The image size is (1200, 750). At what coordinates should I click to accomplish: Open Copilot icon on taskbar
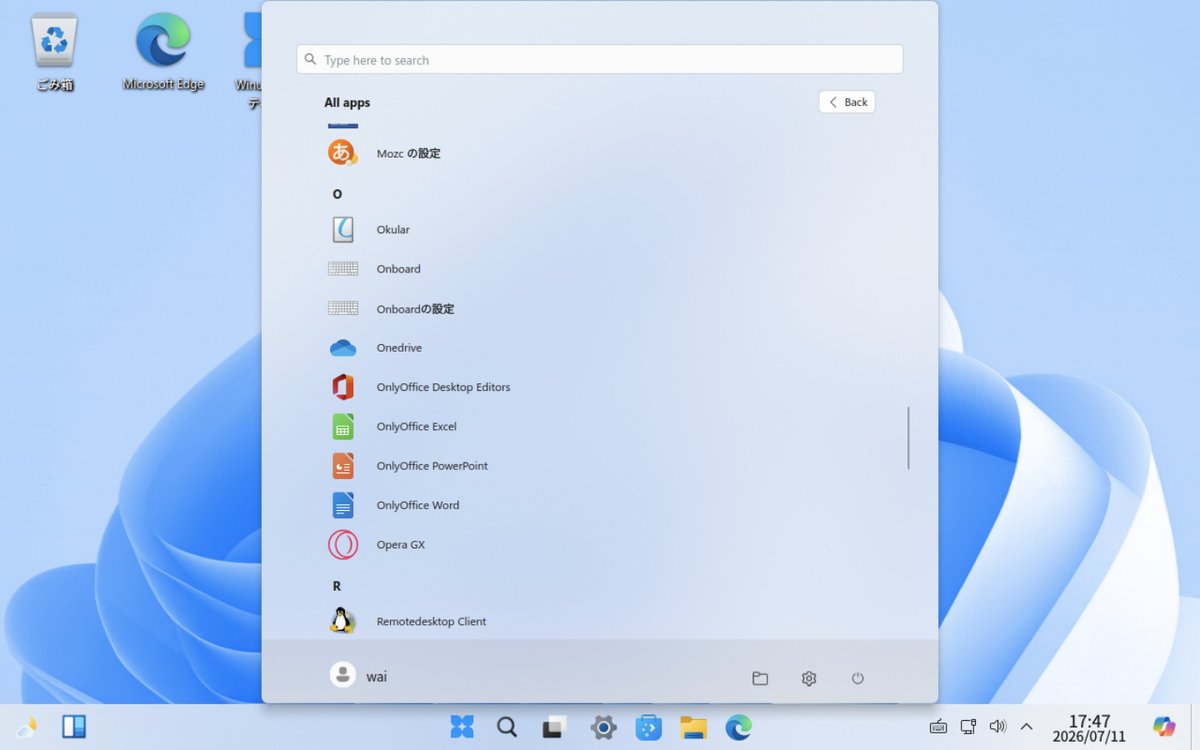1164,727
